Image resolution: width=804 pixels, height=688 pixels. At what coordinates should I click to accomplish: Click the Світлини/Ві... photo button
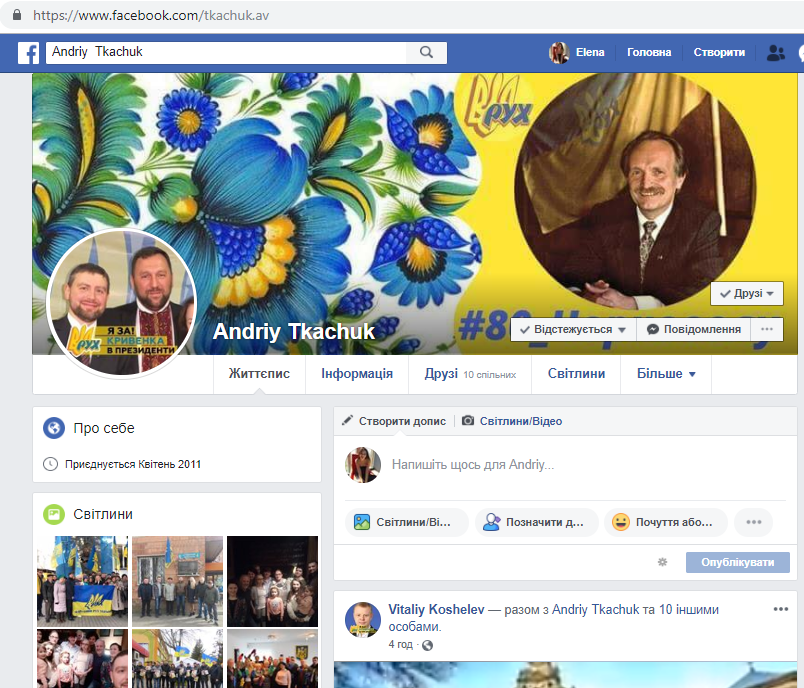click(x=407, y=522)
